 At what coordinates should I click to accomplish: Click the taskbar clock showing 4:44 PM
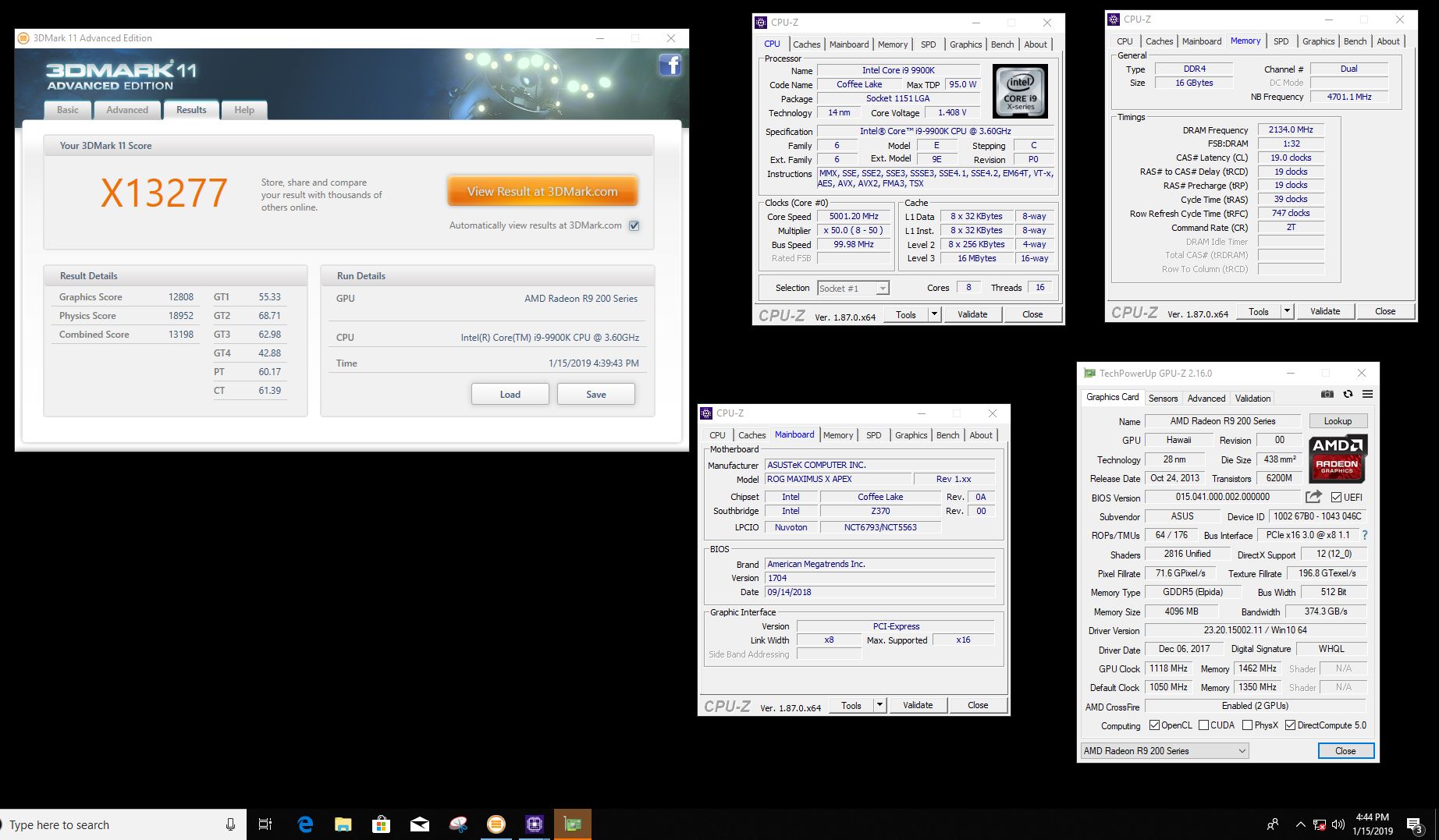tap(1373, 824)
